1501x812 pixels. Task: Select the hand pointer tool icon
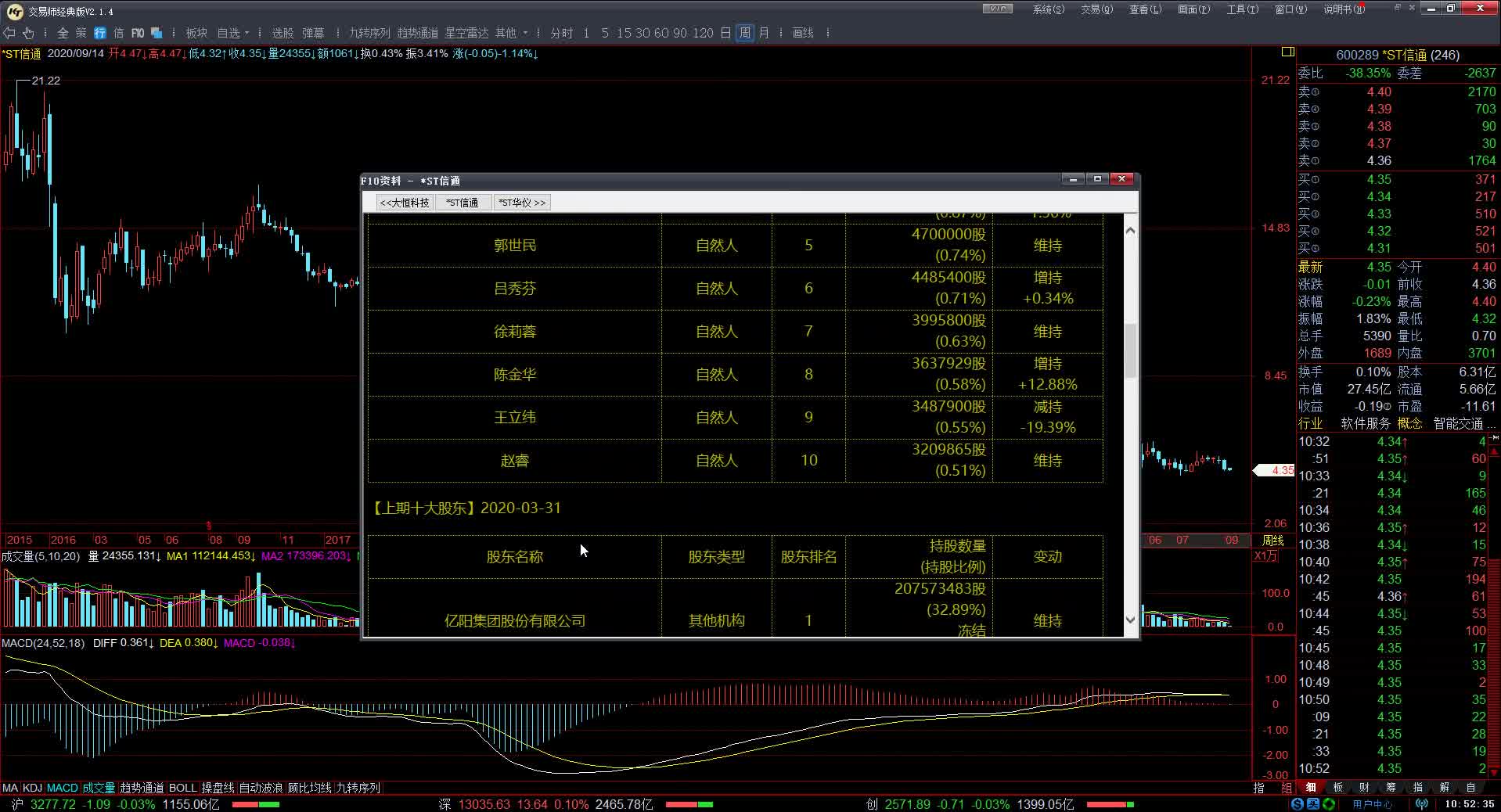point(29,33)
